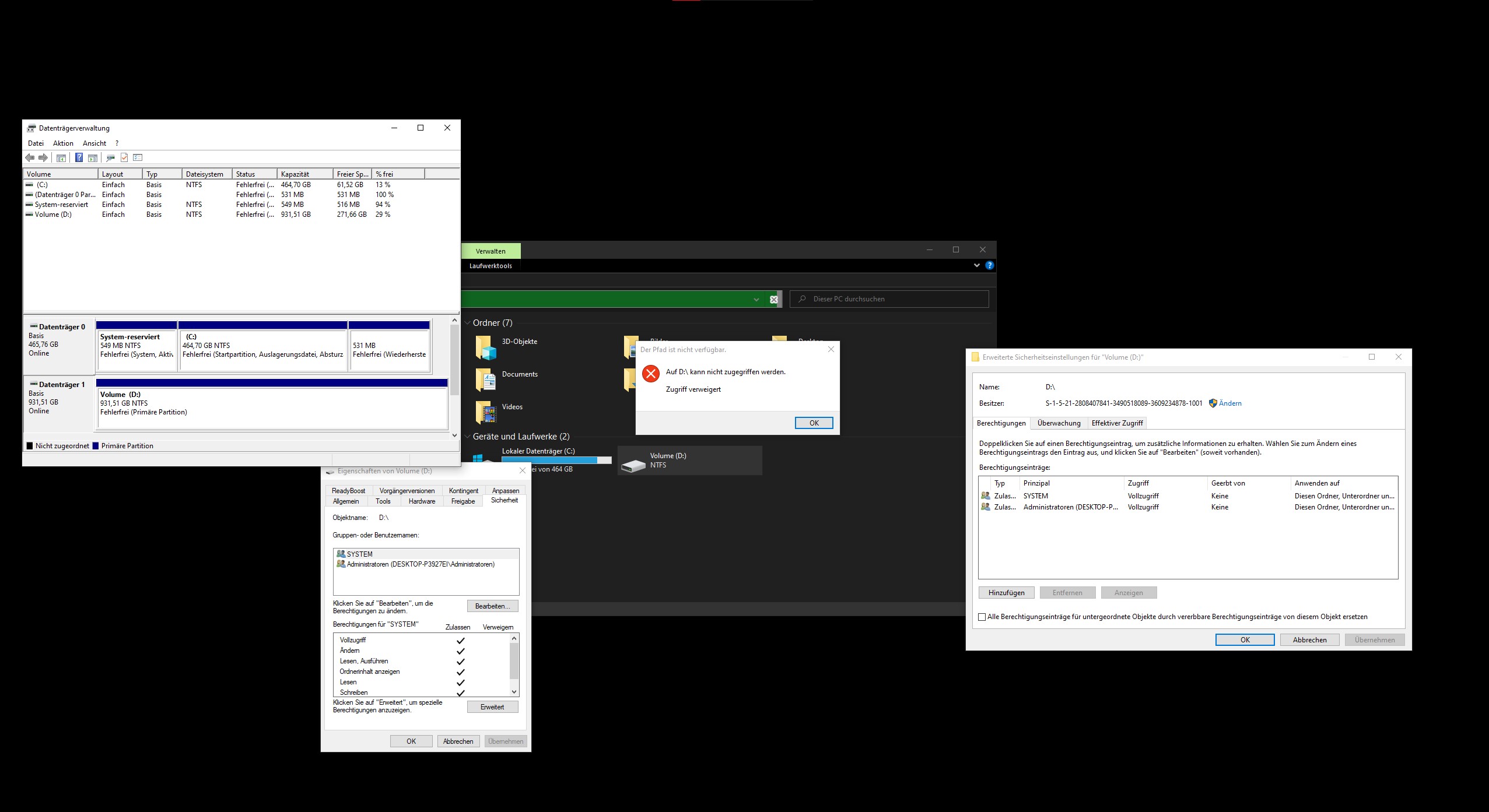Uncheck Zulassen for Schreiben permission

[x=461, y=693]
